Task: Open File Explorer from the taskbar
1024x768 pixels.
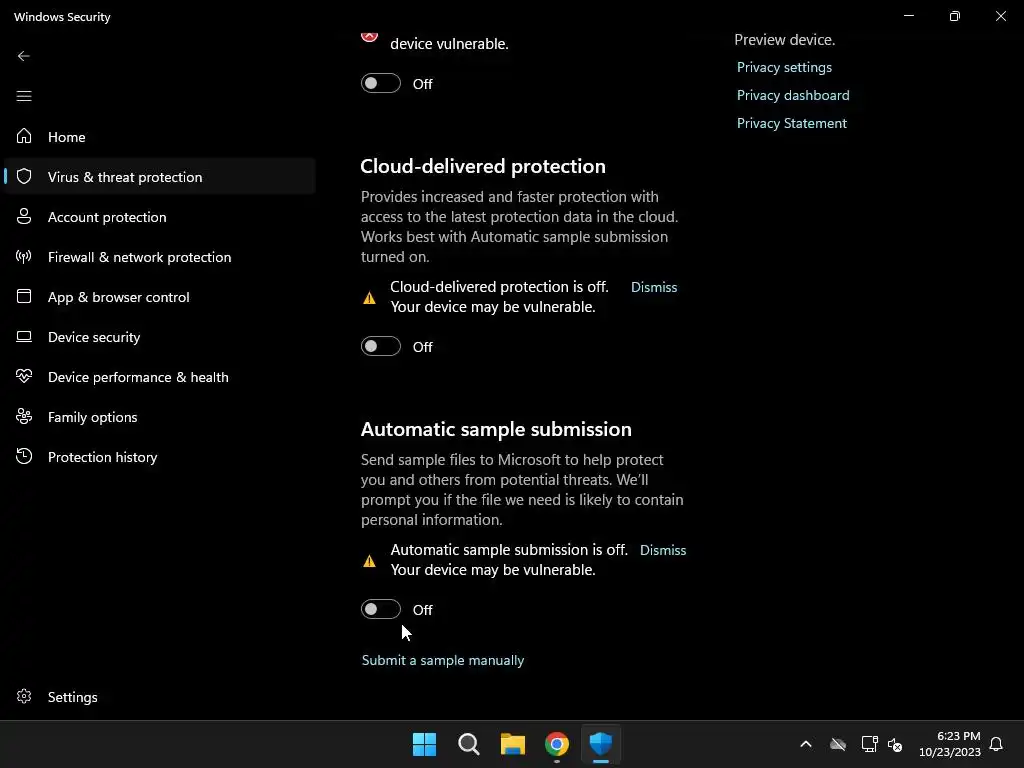Action: pyautogui.click(x=513, y=744)
